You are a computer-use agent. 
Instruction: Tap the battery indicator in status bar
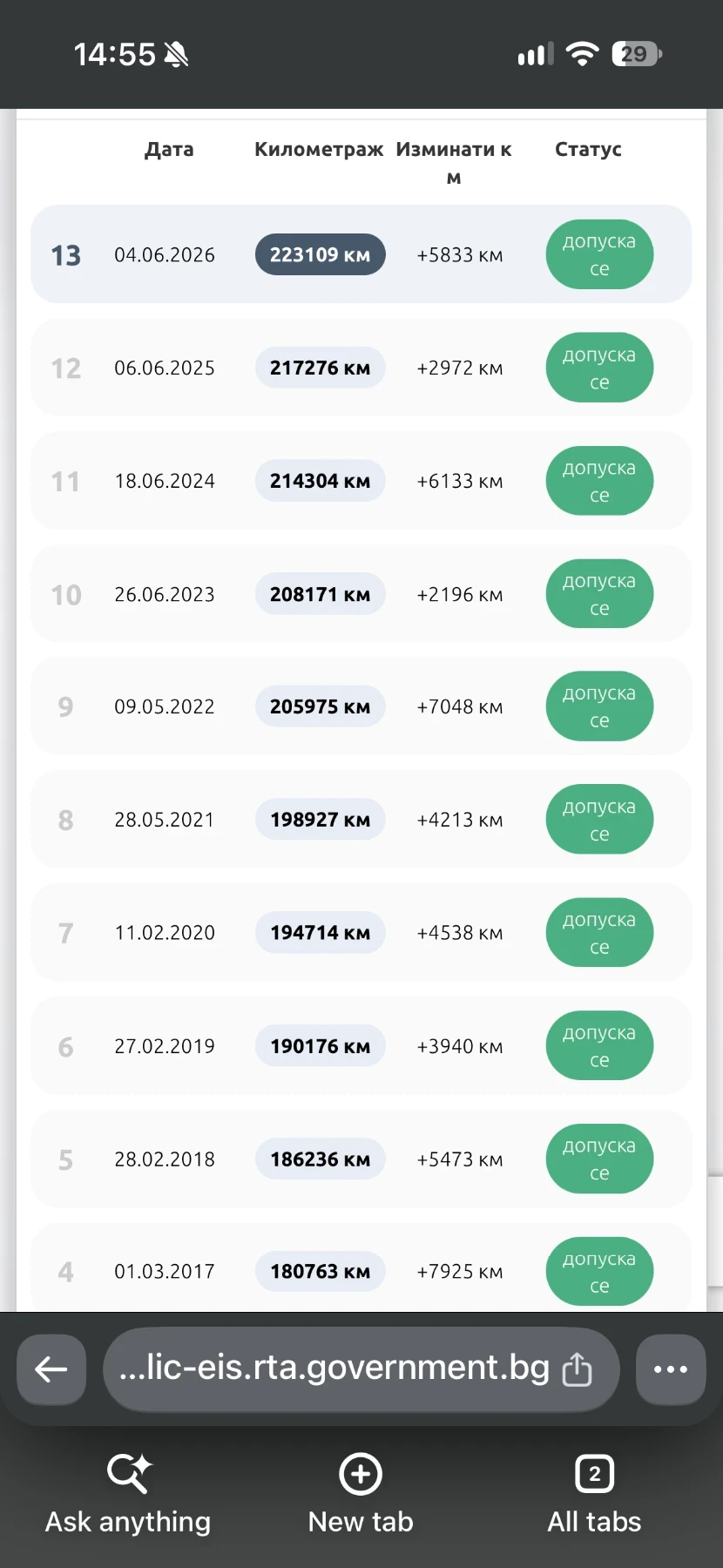[637, 54]
